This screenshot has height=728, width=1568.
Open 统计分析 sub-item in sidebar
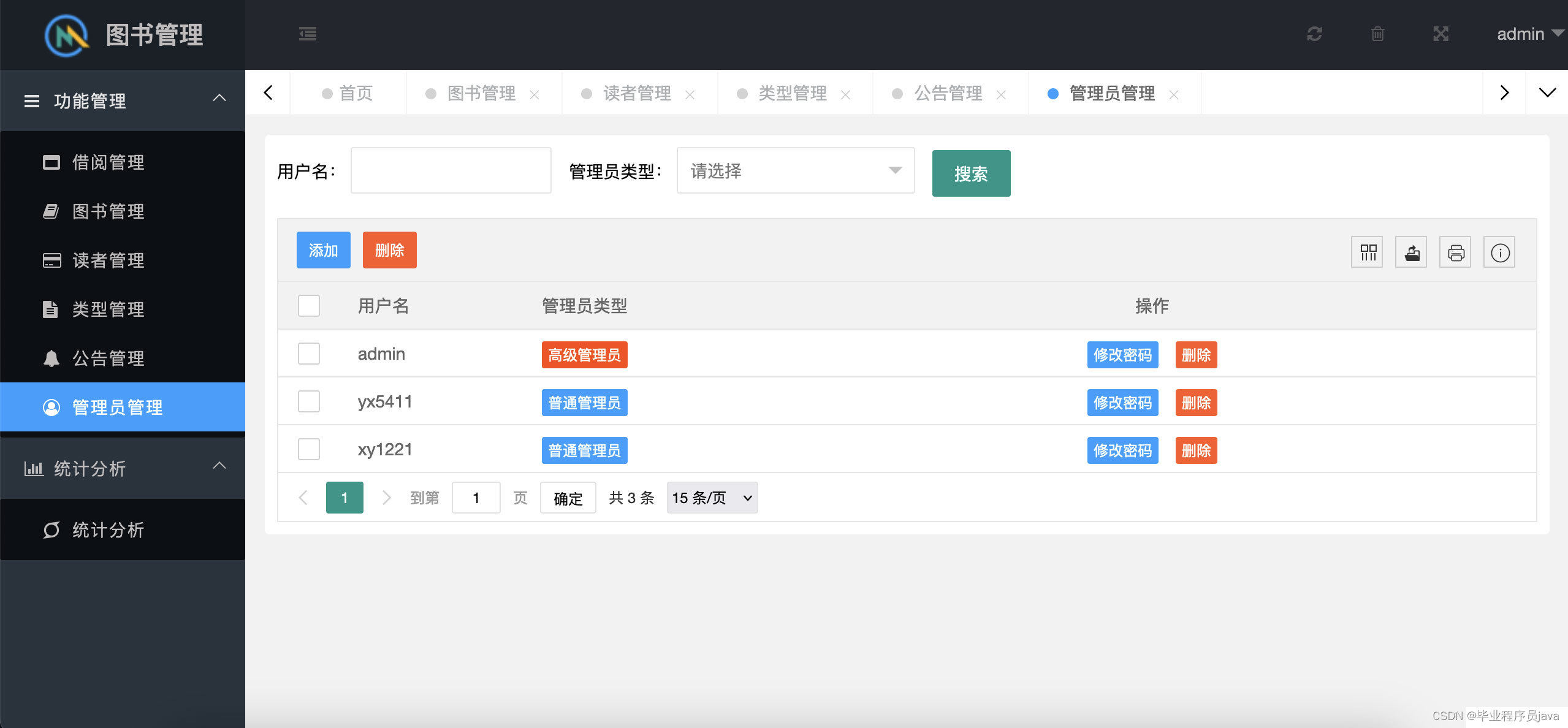[x=123, y=530]
